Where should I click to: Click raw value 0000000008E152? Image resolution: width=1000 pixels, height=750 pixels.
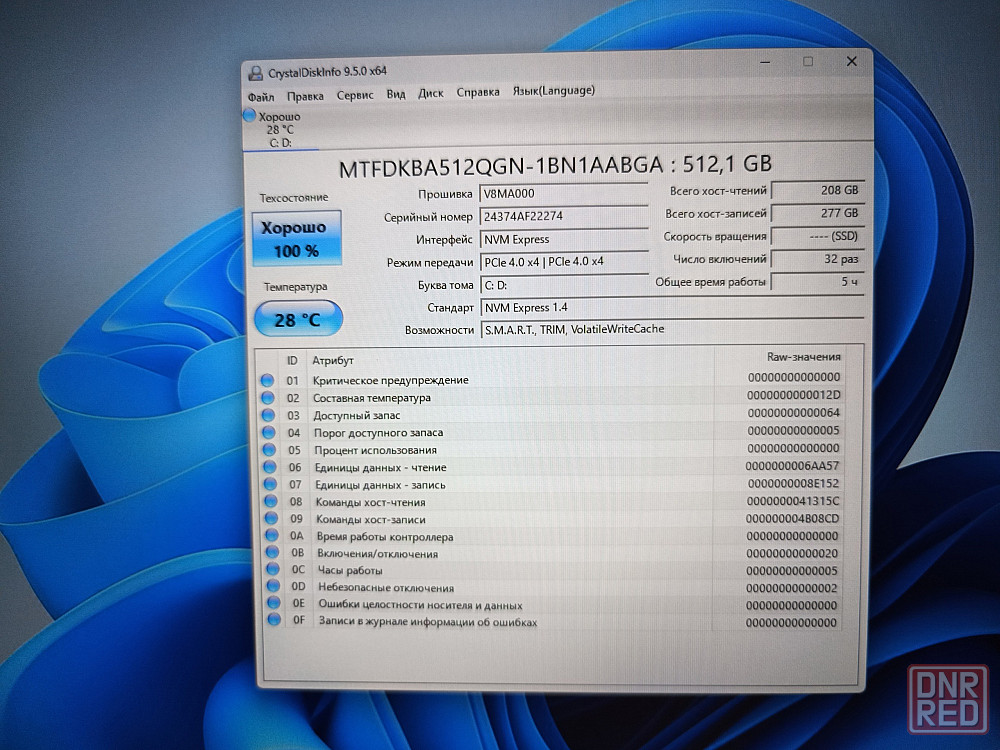793,483
